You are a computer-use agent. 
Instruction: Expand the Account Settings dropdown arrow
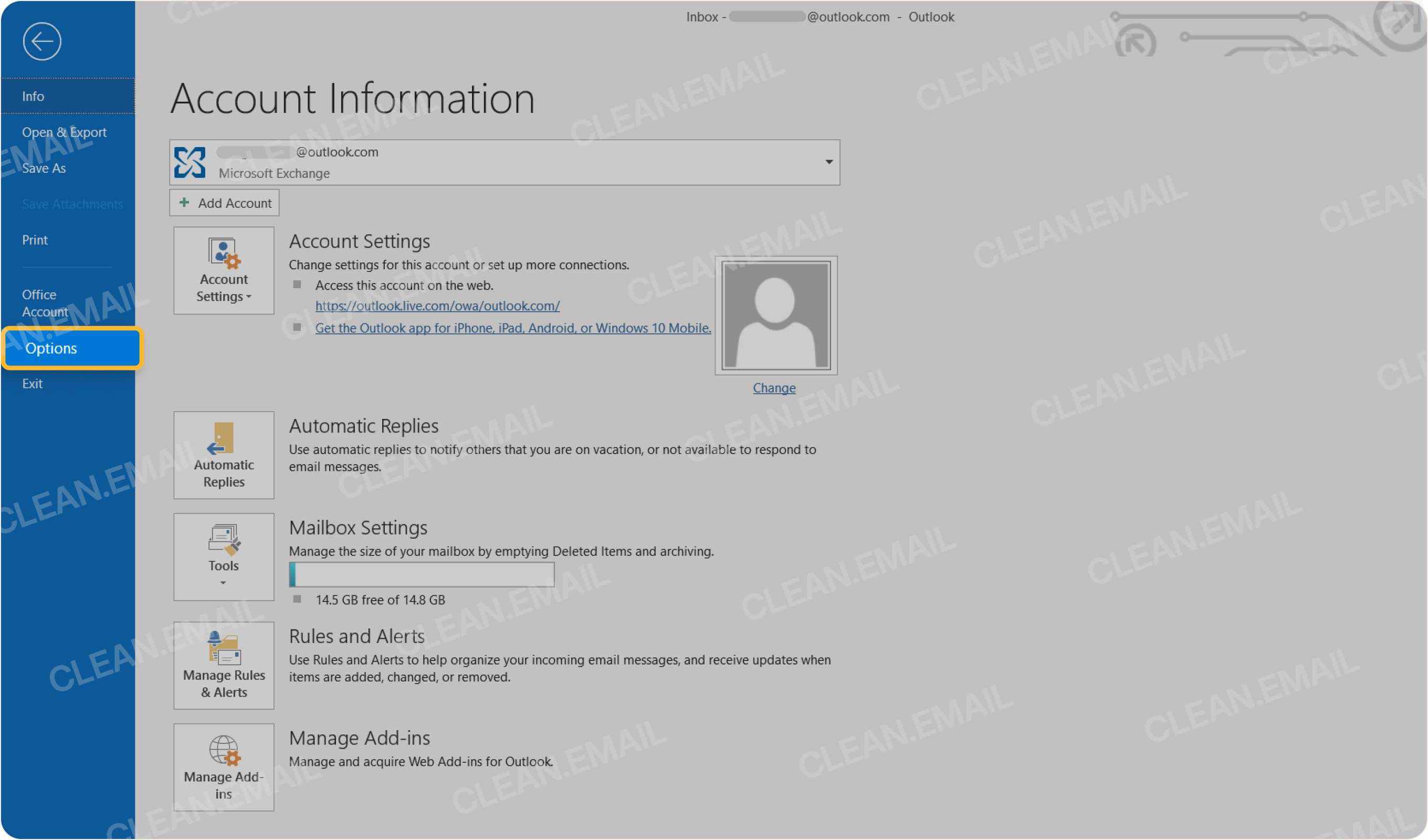tap(250, 297)
